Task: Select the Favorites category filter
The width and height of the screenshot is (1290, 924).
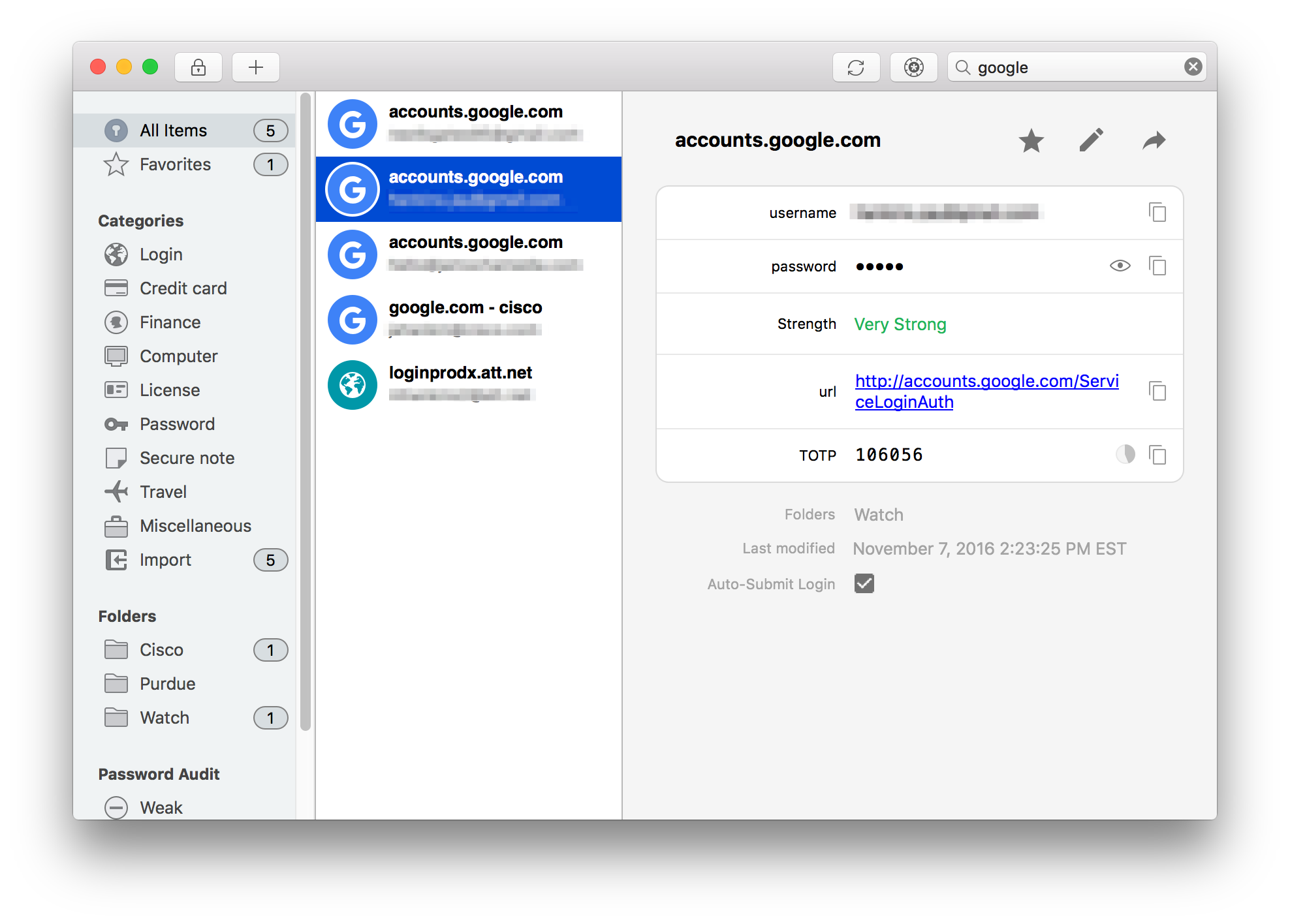Action: click(x=175, y=163)
